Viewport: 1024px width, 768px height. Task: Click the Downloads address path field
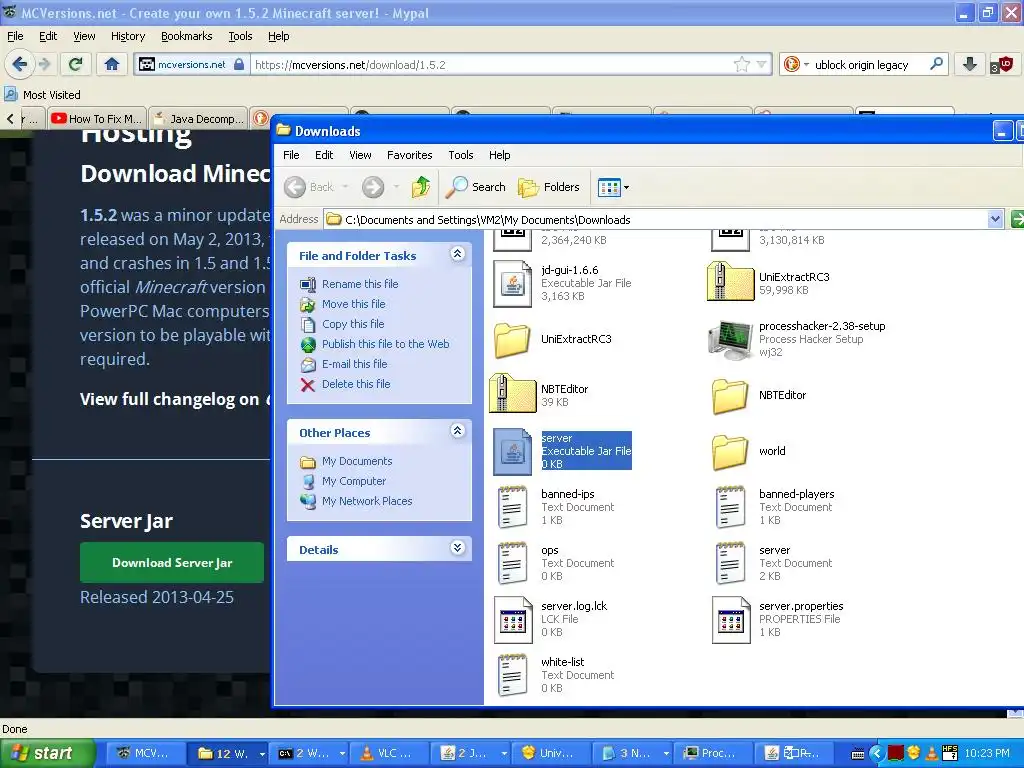[x=656, y=219]
